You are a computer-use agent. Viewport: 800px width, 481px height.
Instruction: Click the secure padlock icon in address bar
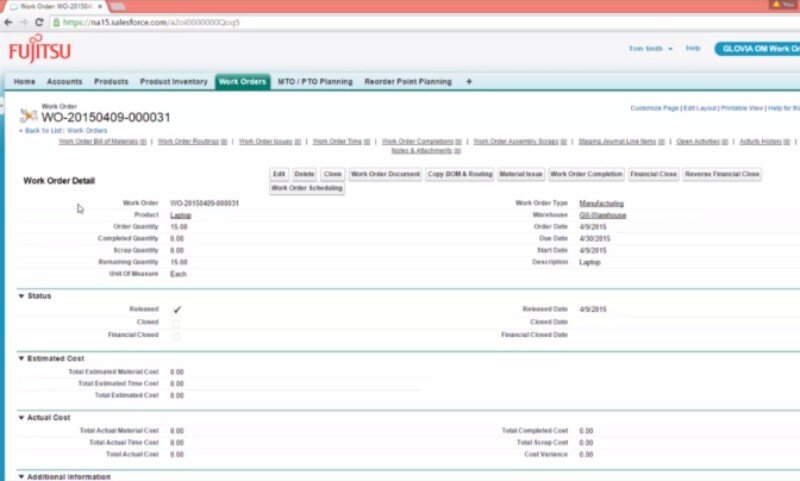[56, 21]
